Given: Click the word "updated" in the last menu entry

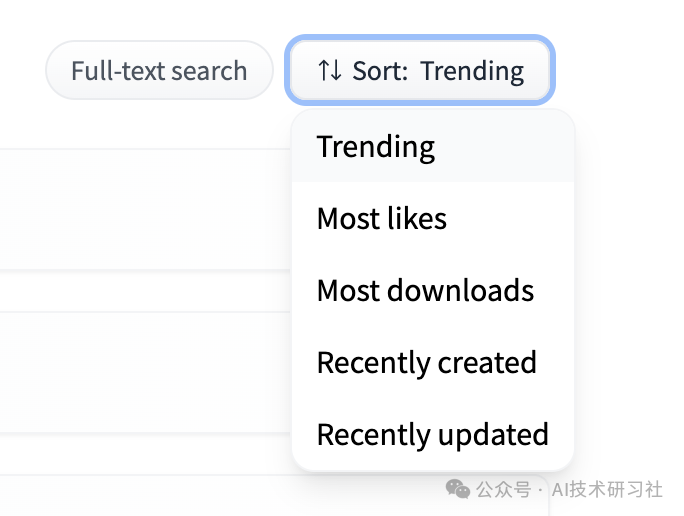Looking at the screenshot, I should click(x=498, y=435).
